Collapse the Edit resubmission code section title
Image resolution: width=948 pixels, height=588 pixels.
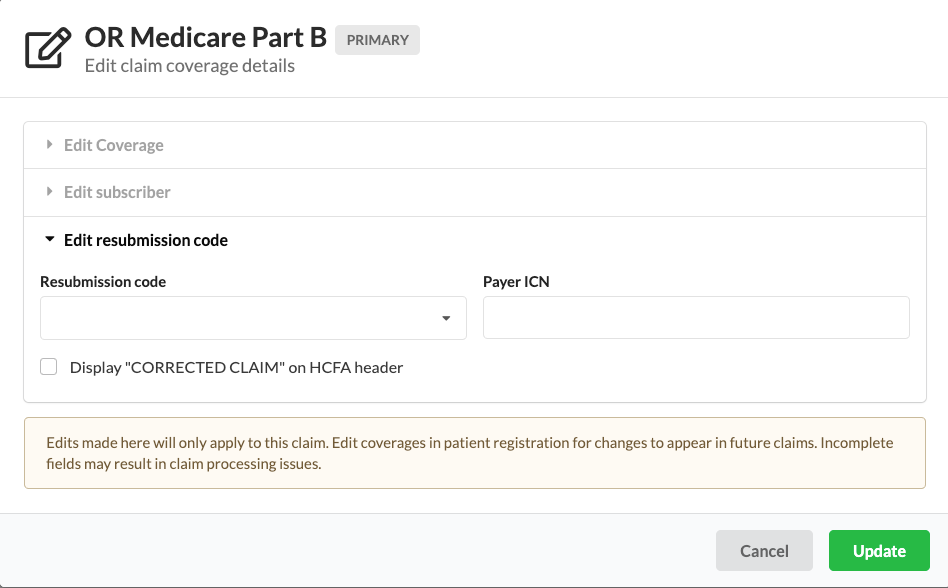[146, 240]
